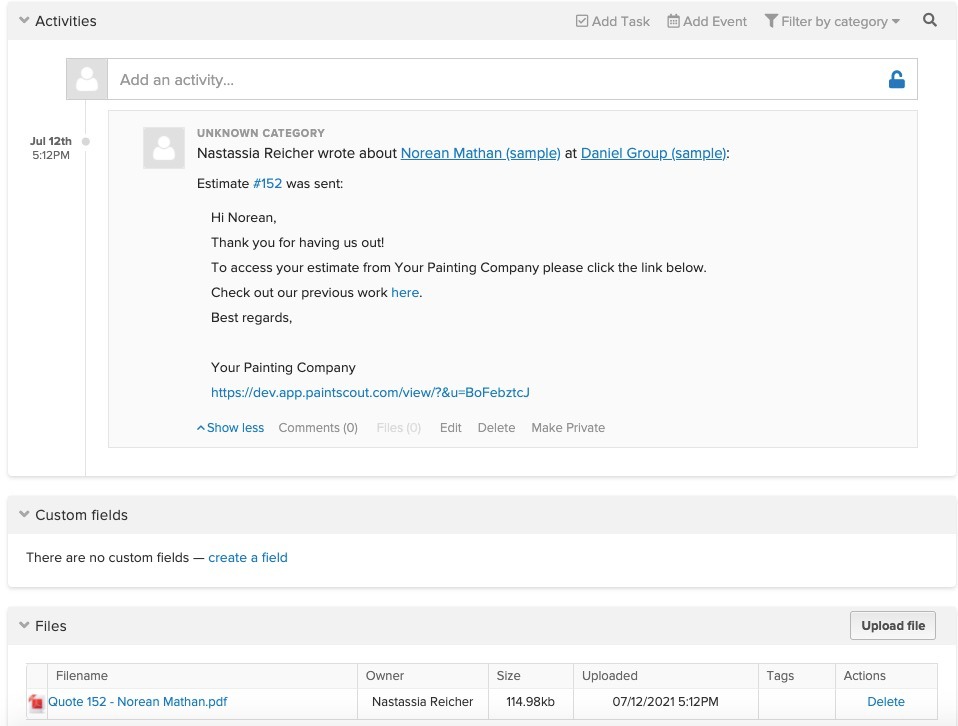Open Quote 152 - Norean Mathan.pdf
The image size is (958, 726).
[137, 702]
